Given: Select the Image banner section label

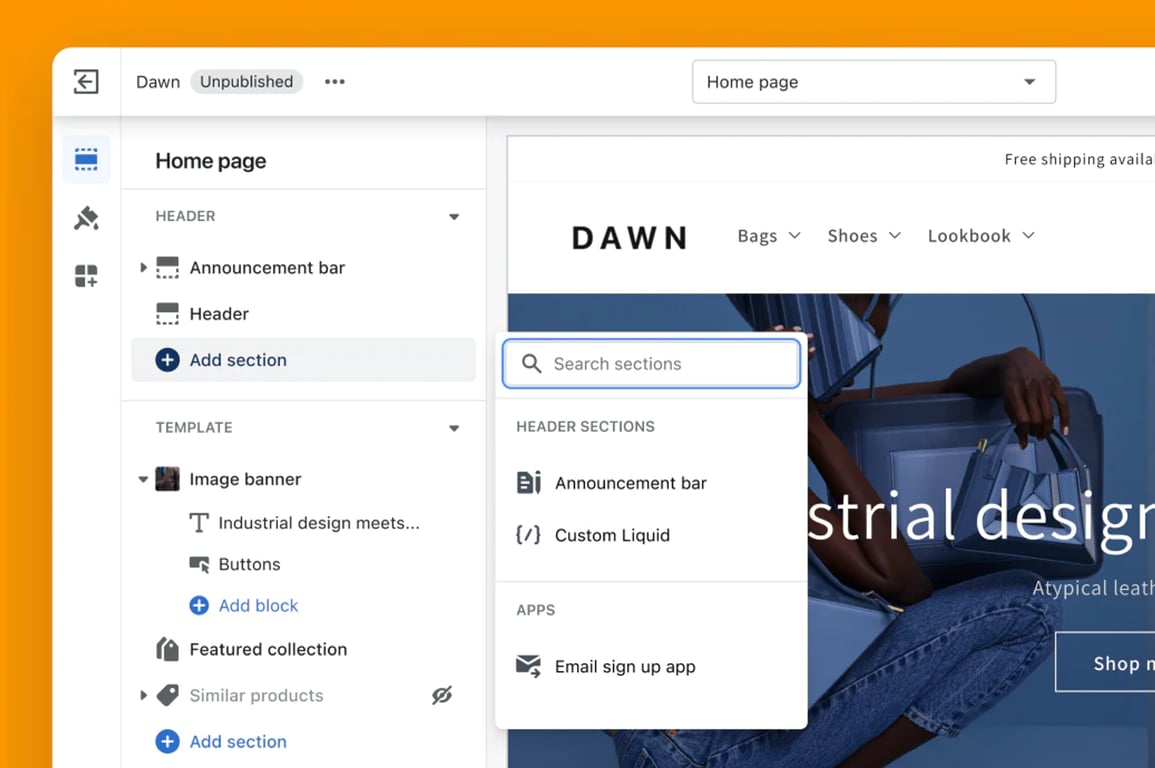Looking at the screenshot, I should pos(245,479).
